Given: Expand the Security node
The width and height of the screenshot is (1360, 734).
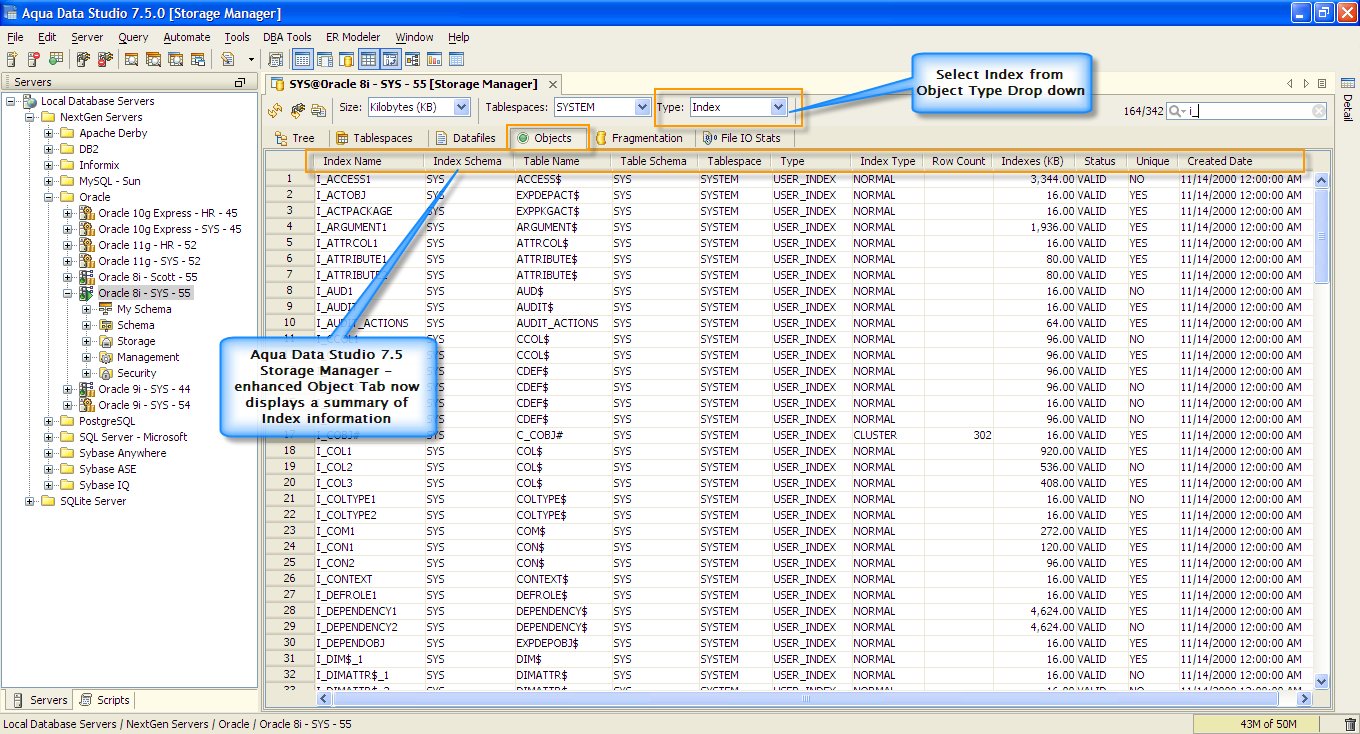Looking at the screenshot, I should [x=87, y=373].
